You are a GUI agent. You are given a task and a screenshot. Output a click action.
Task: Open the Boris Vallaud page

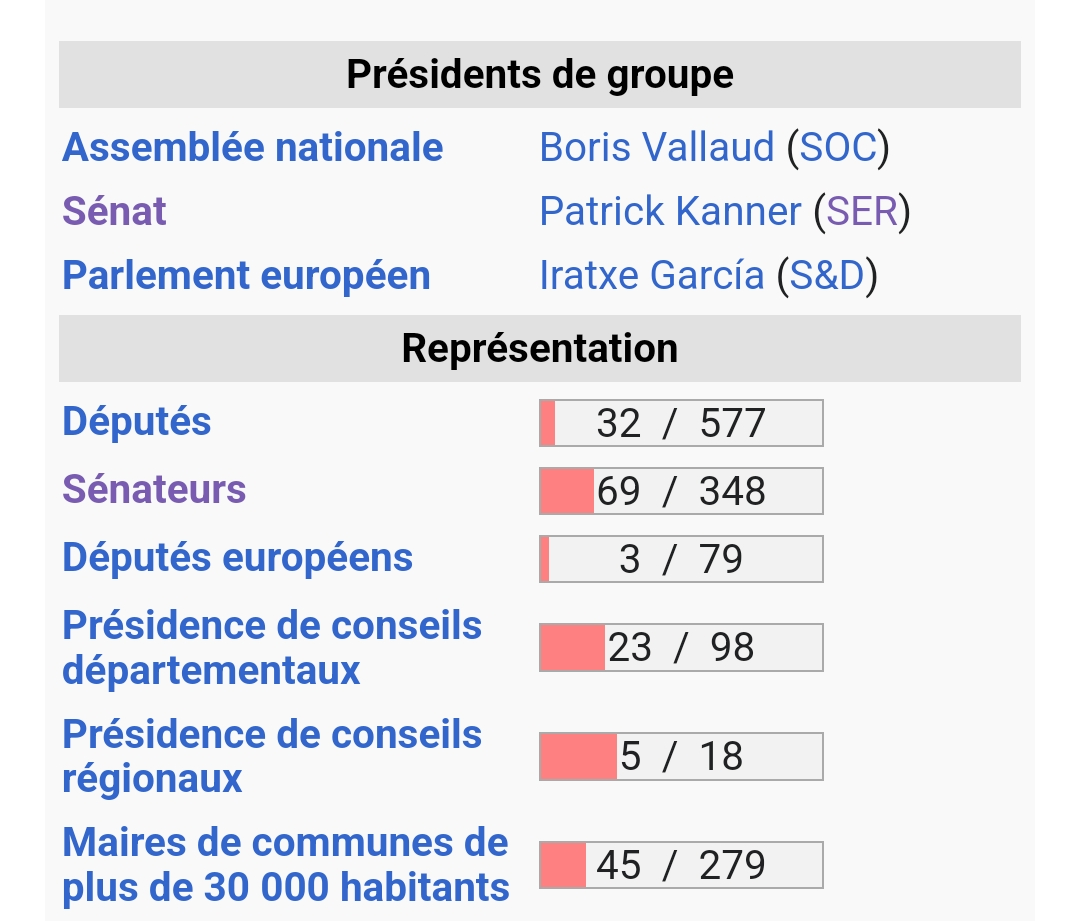657,147
